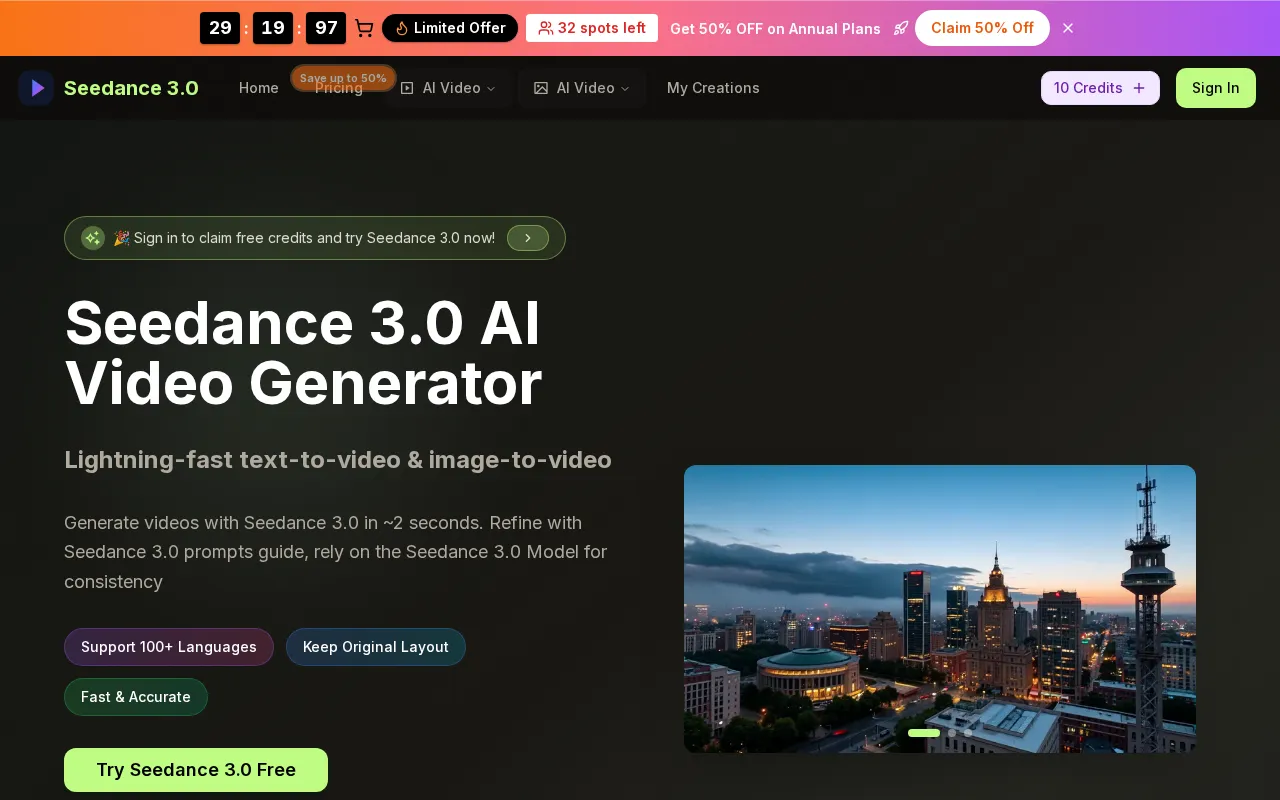Open the Pricing nav item
The height and width of the screenshot is (800, 1280).
pyautogui.click(x=339, y=88)
